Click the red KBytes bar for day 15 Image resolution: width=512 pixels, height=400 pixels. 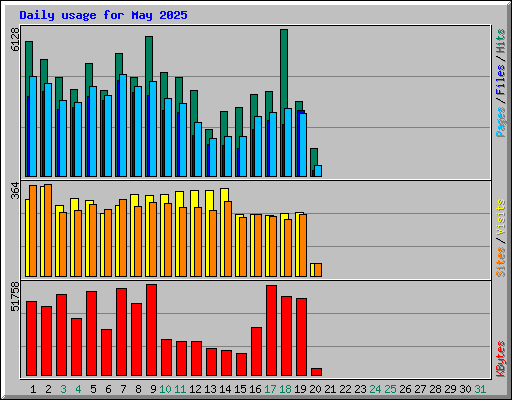click(241, 365)
